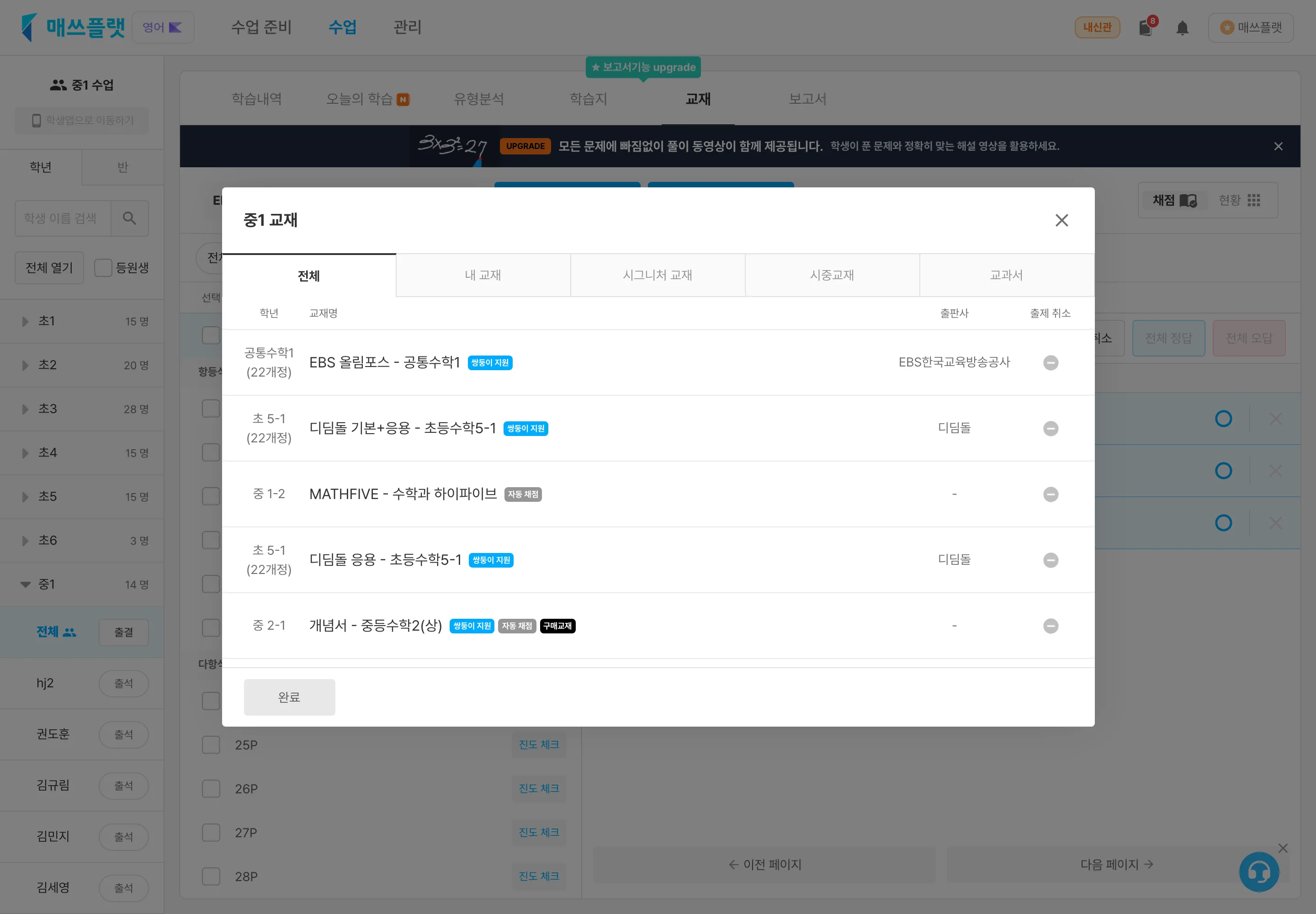Open the 보고서 tab
The width and height of the screenshot is (1316, 914).
pyautogui.click(x=807, y=99)
